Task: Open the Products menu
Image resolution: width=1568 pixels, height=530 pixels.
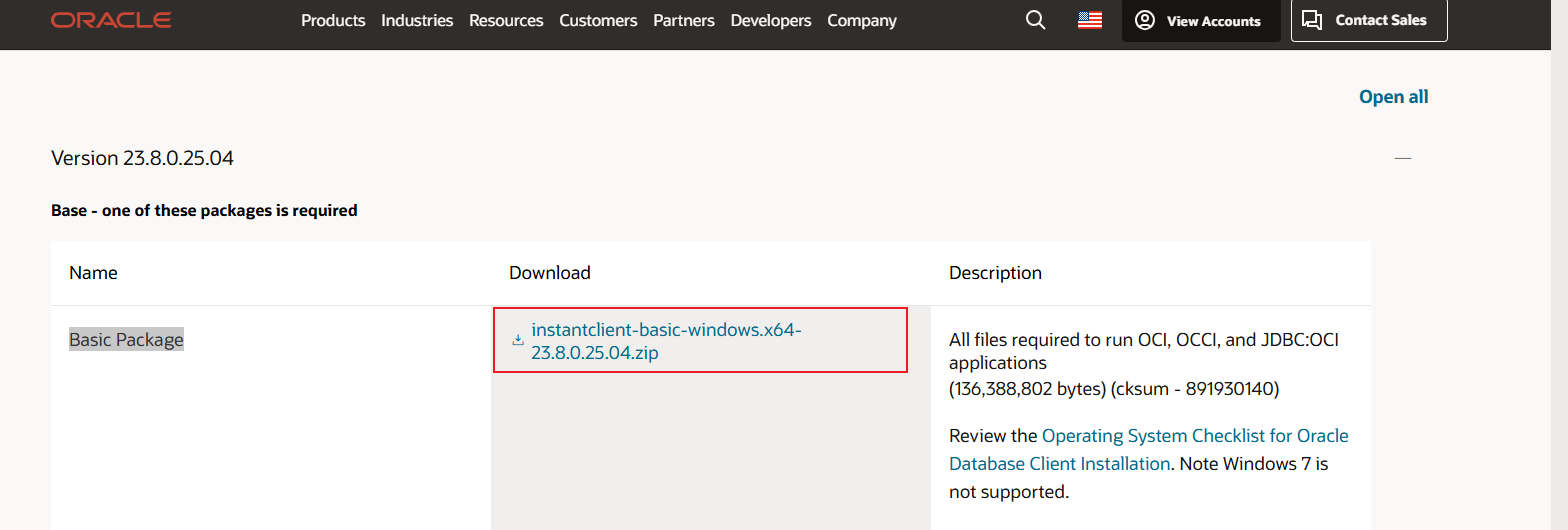Action: tap(333, 20)
